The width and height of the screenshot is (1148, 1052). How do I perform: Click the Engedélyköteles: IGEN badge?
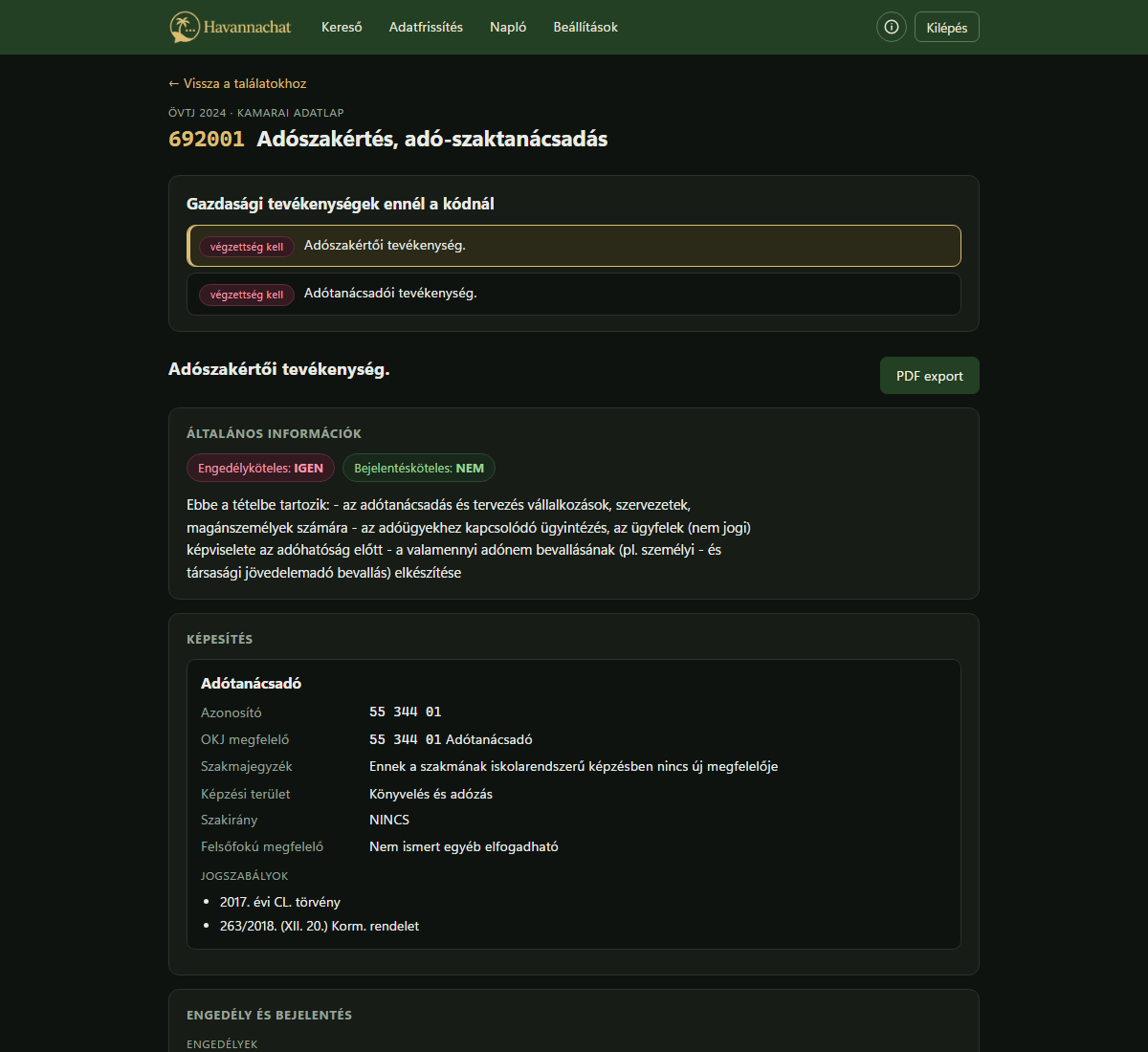click(x=260, y=468)
